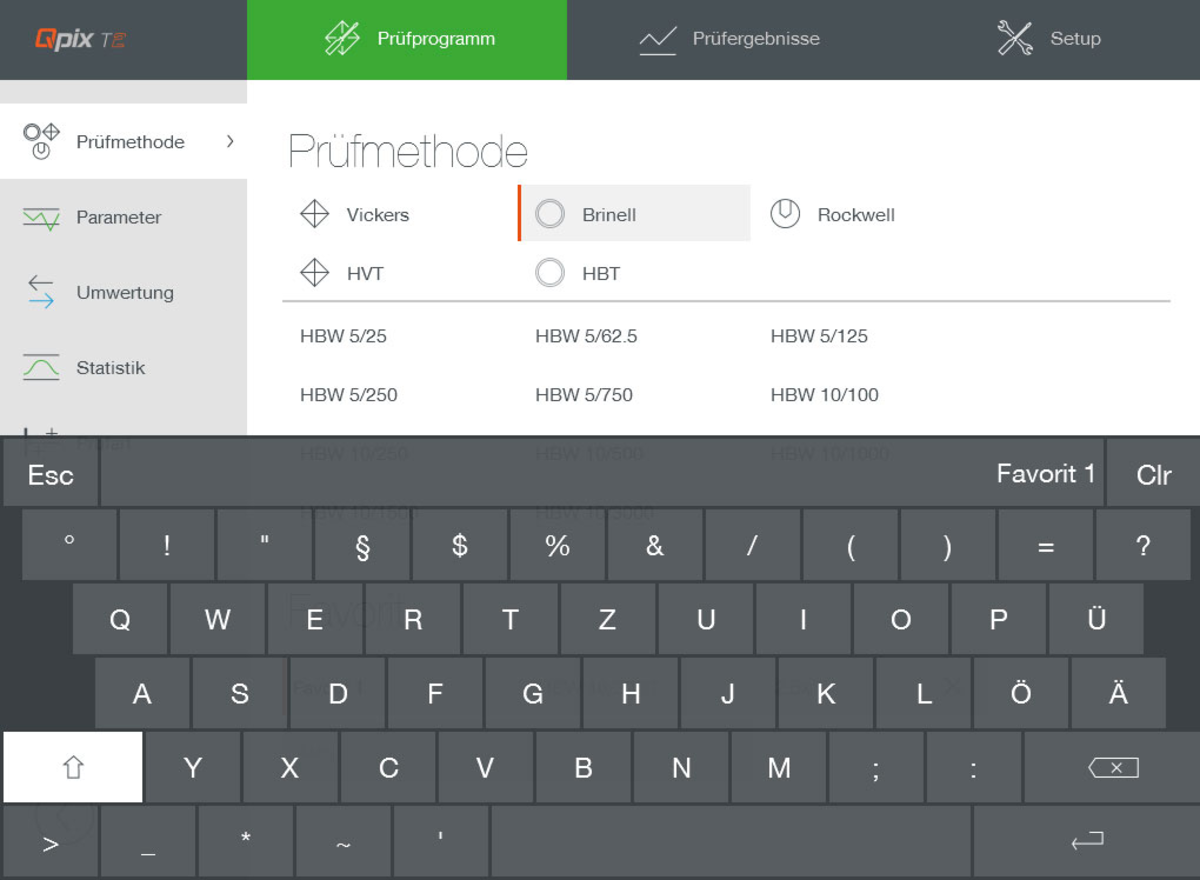
Task: Click the Umwertung arrows icon
Action: point(41,292)
